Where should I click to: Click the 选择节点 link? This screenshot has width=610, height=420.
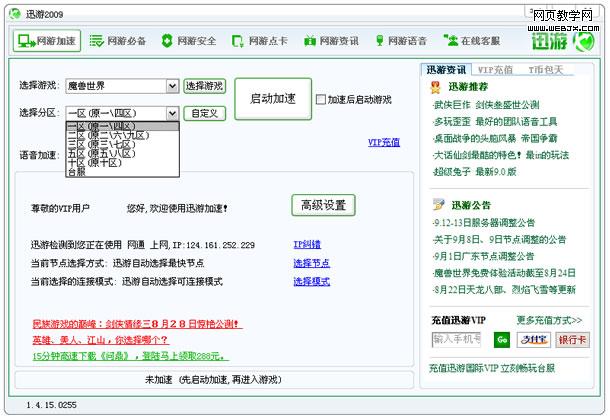pos(311,263)
